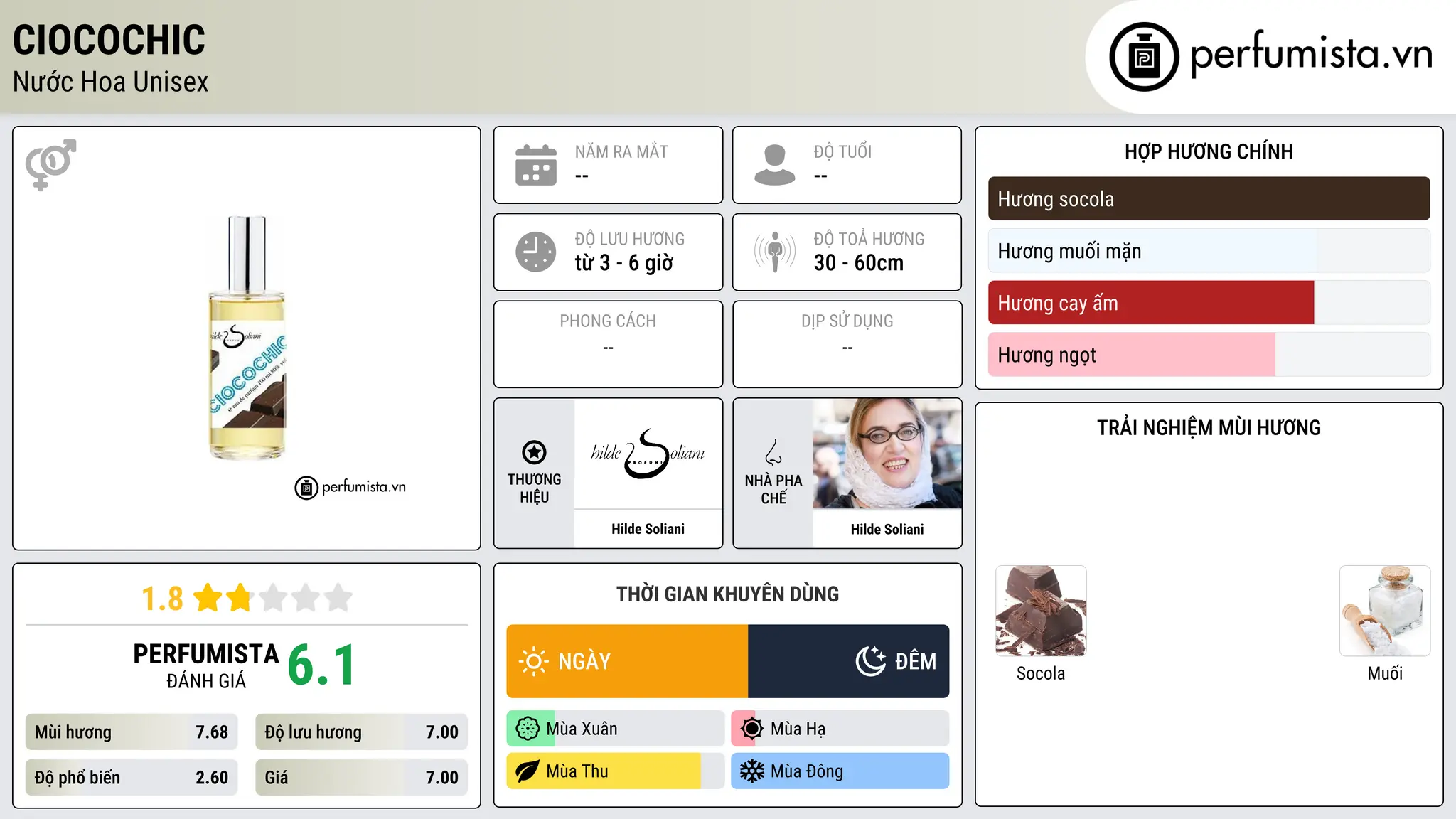Click the THỜI GIAN KHUYÊN DÙNG heading
This screenshot has height=819, width=1456.
(x=728, y=594)
